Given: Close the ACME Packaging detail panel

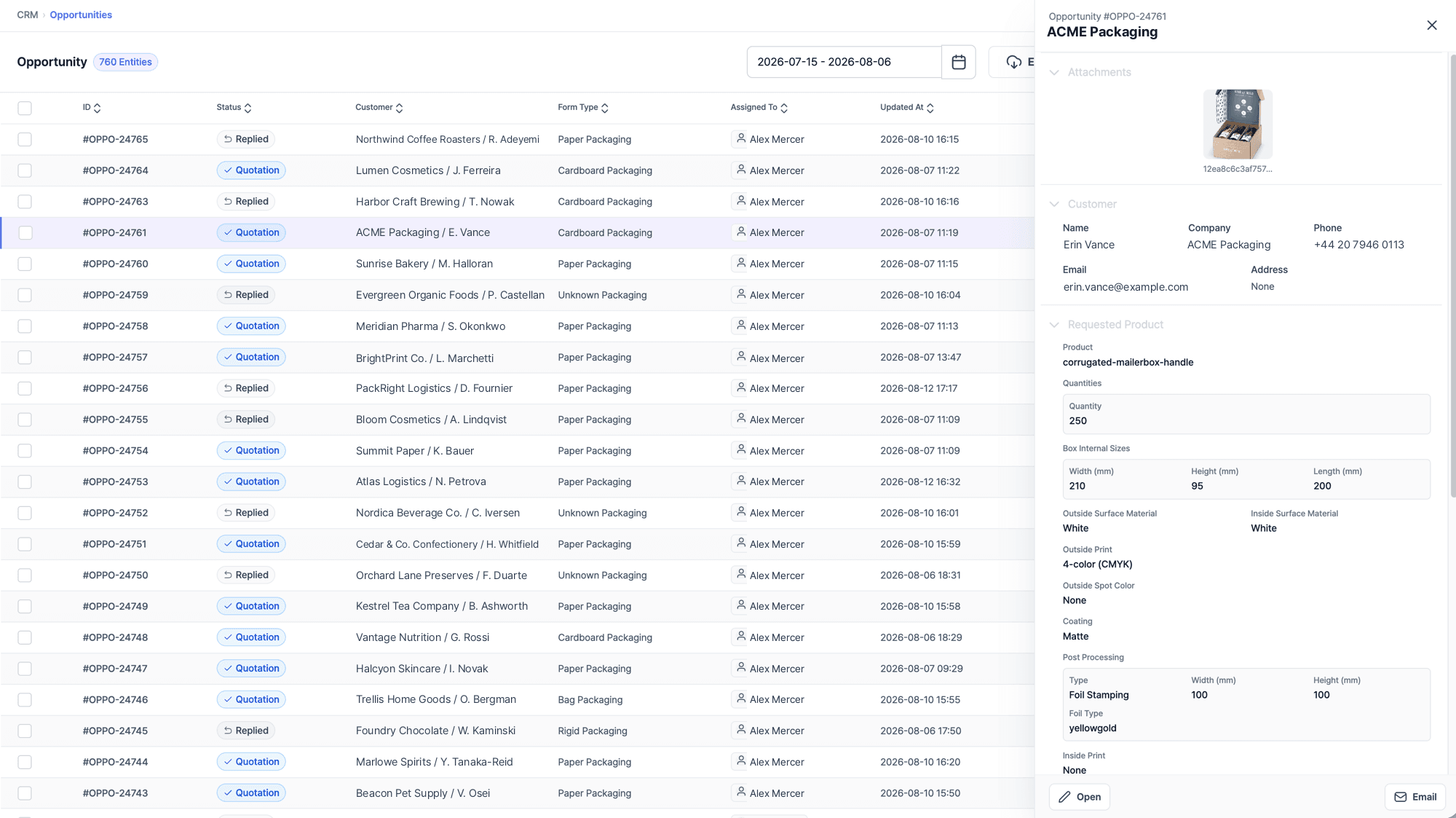Looking at the screenshot, I should [x=1431, y=25].
